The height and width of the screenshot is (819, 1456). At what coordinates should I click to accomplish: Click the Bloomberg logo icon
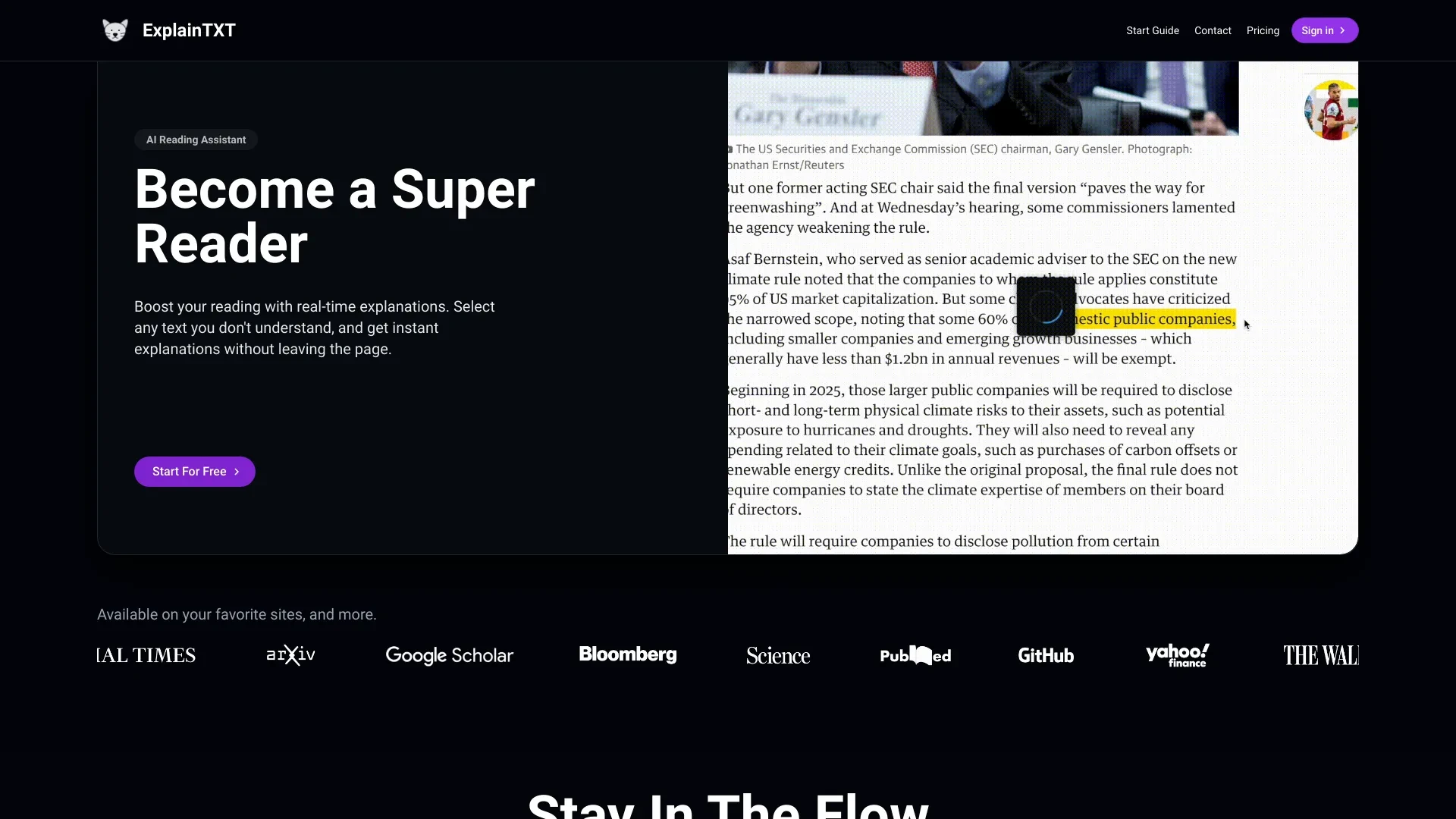coord(628,654)
